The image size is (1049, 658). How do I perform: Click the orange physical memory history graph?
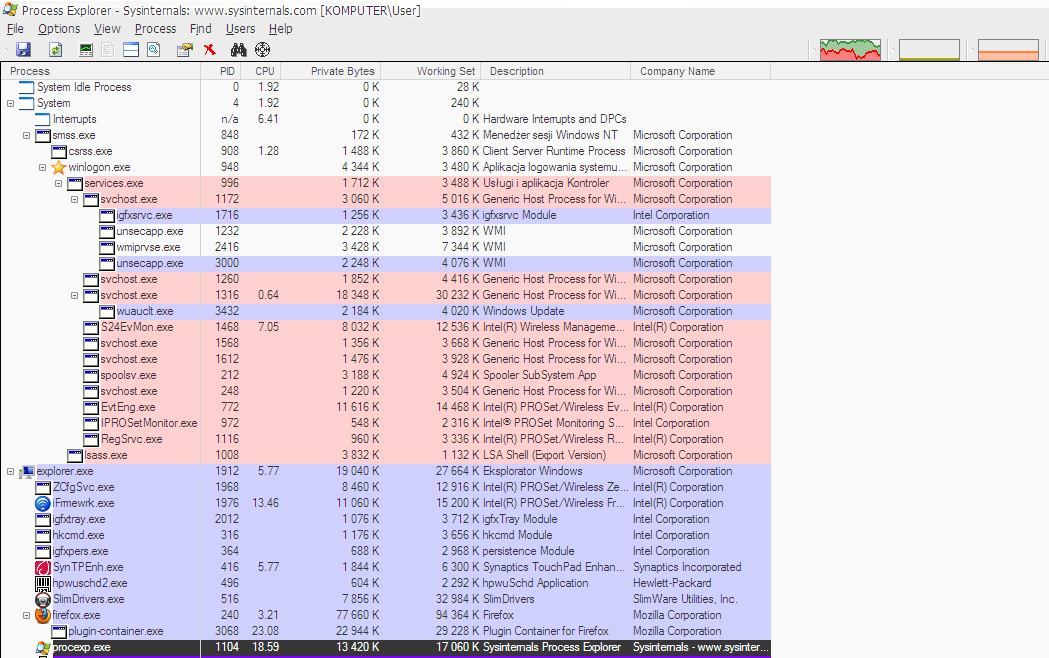(1008, 49)
